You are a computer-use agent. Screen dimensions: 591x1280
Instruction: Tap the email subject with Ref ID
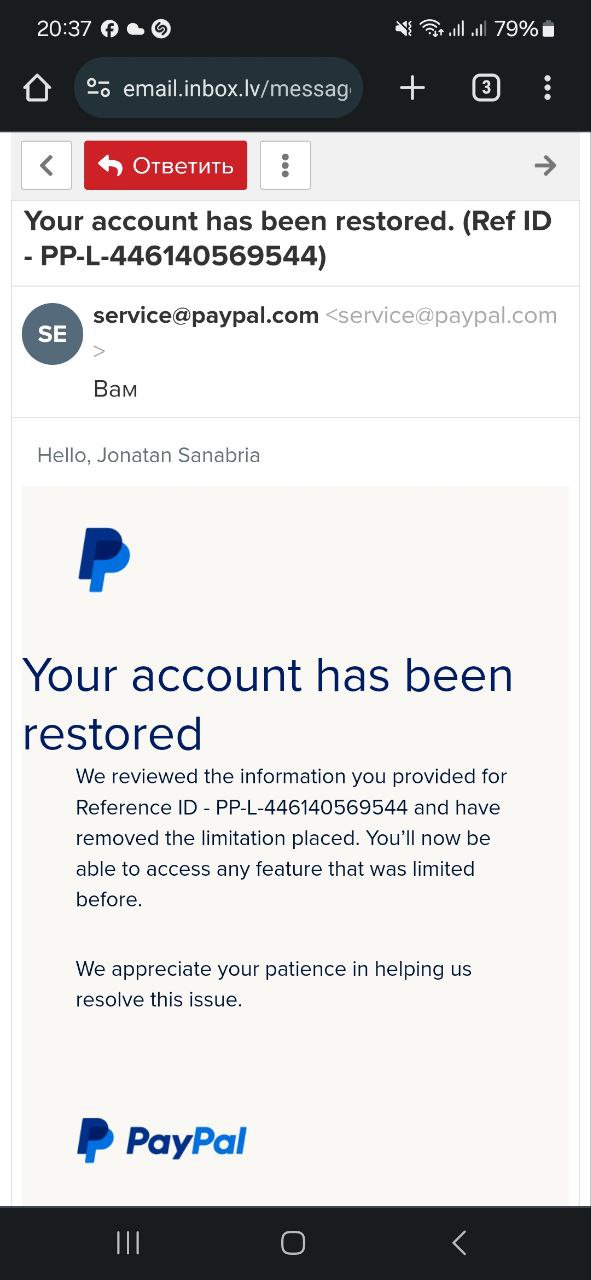pos(288,239)
